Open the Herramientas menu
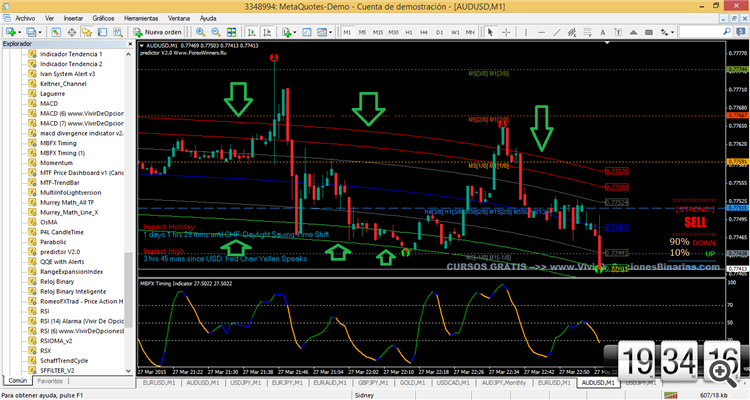This screenshot has height=400, width=750. (141, 18)
